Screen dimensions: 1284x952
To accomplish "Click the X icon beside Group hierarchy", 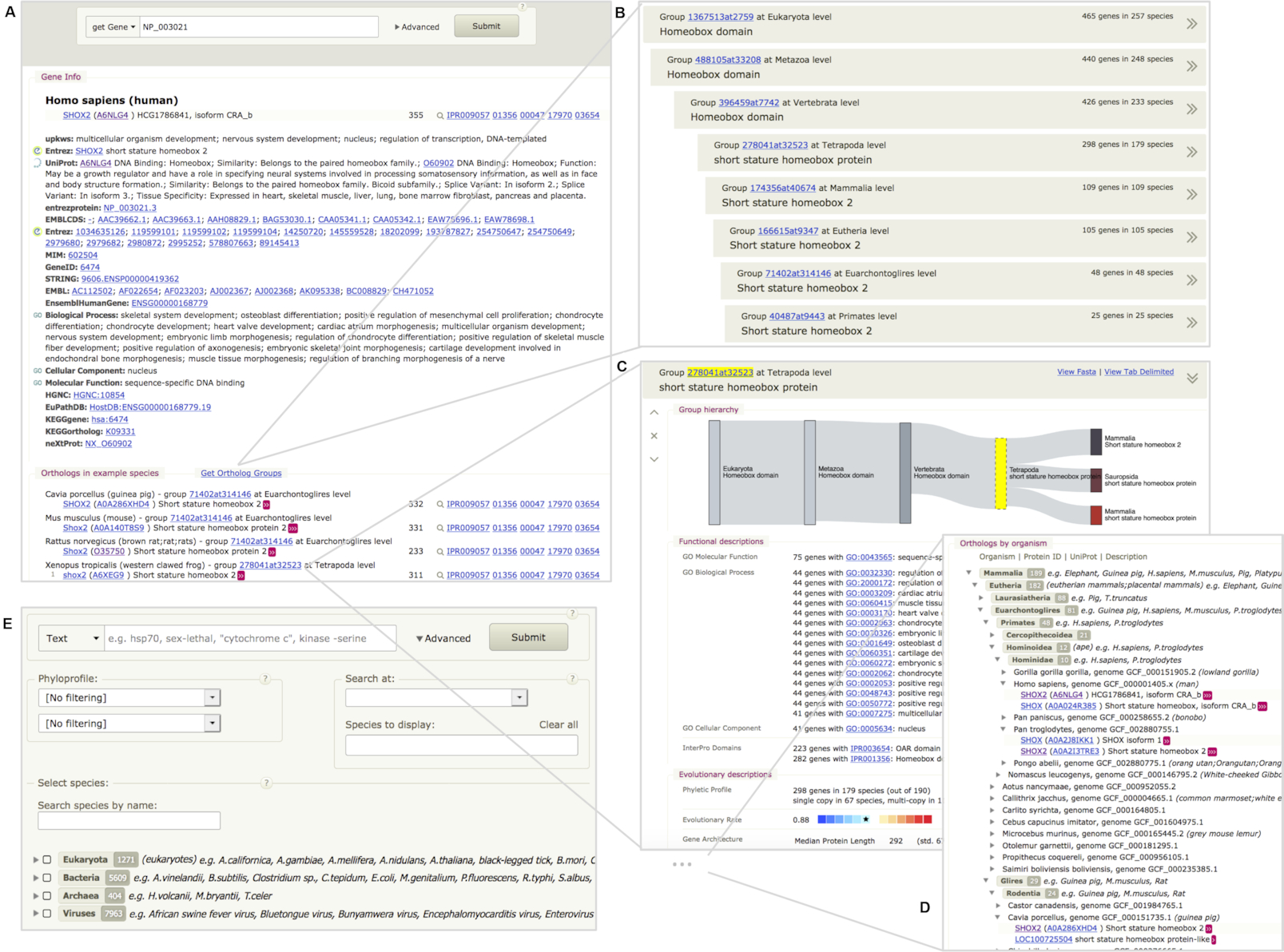I will coord(654,436).
